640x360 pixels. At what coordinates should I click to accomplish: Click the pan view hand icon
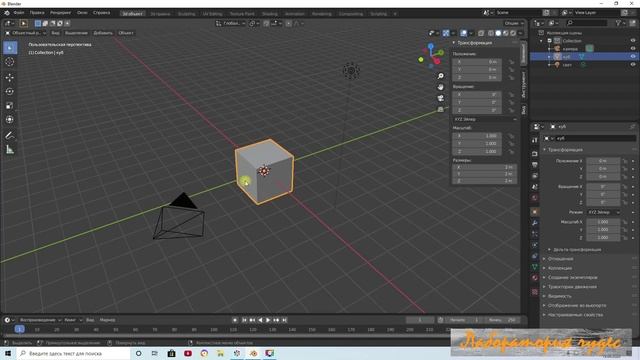[440, 87]
